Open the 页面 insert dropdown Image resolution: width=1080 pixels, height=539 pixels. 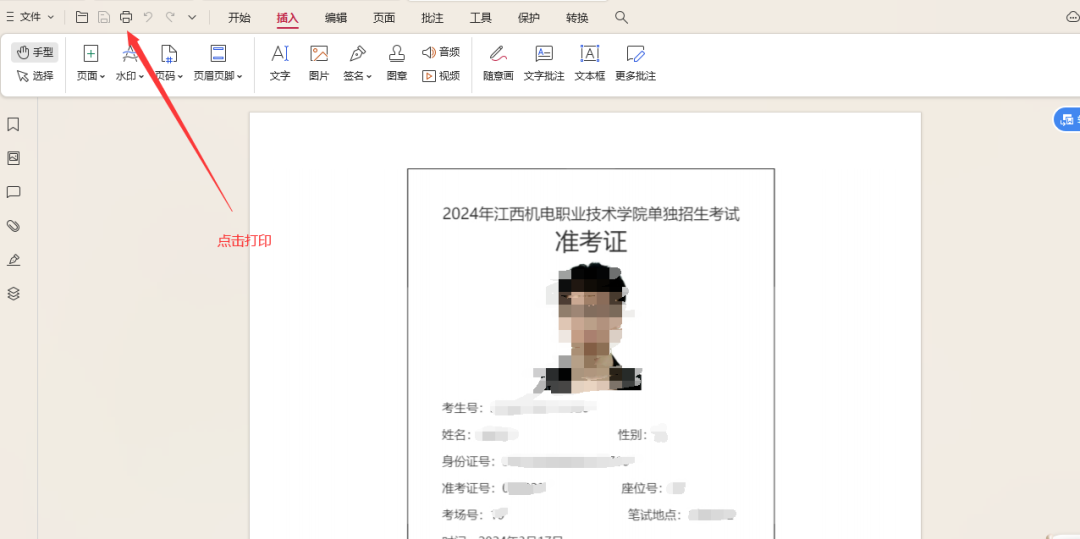coord(91,63)
